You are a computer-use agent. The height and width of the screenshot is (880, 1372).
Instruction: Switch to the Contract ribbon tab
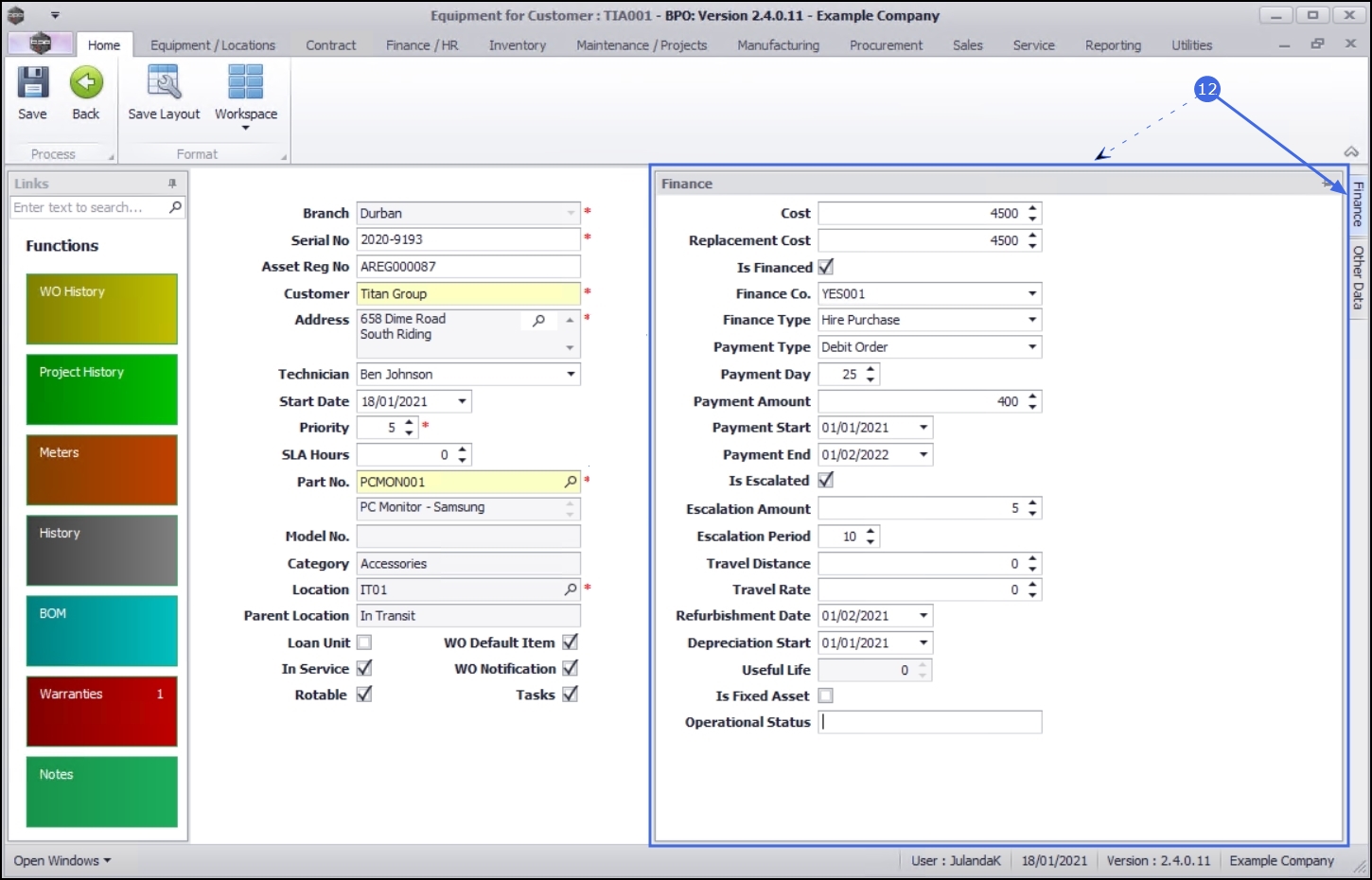[331, 44]
